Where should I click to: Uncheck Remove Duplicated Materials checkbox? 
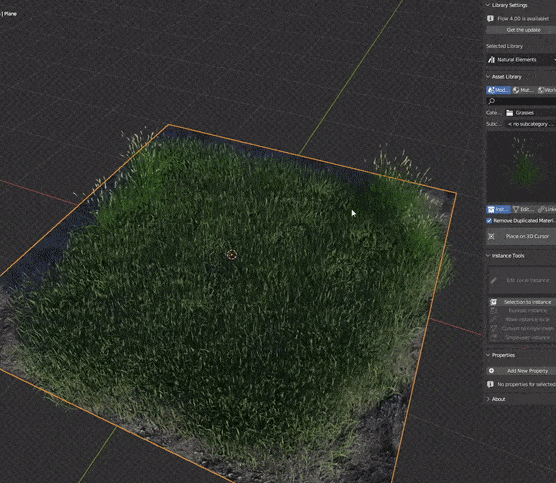(x=489, y=221)
